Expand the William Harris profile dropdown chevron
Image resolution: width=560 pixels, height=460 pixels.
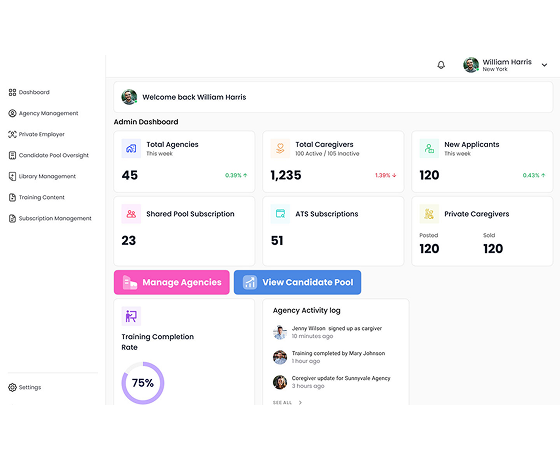coord(544,65)
